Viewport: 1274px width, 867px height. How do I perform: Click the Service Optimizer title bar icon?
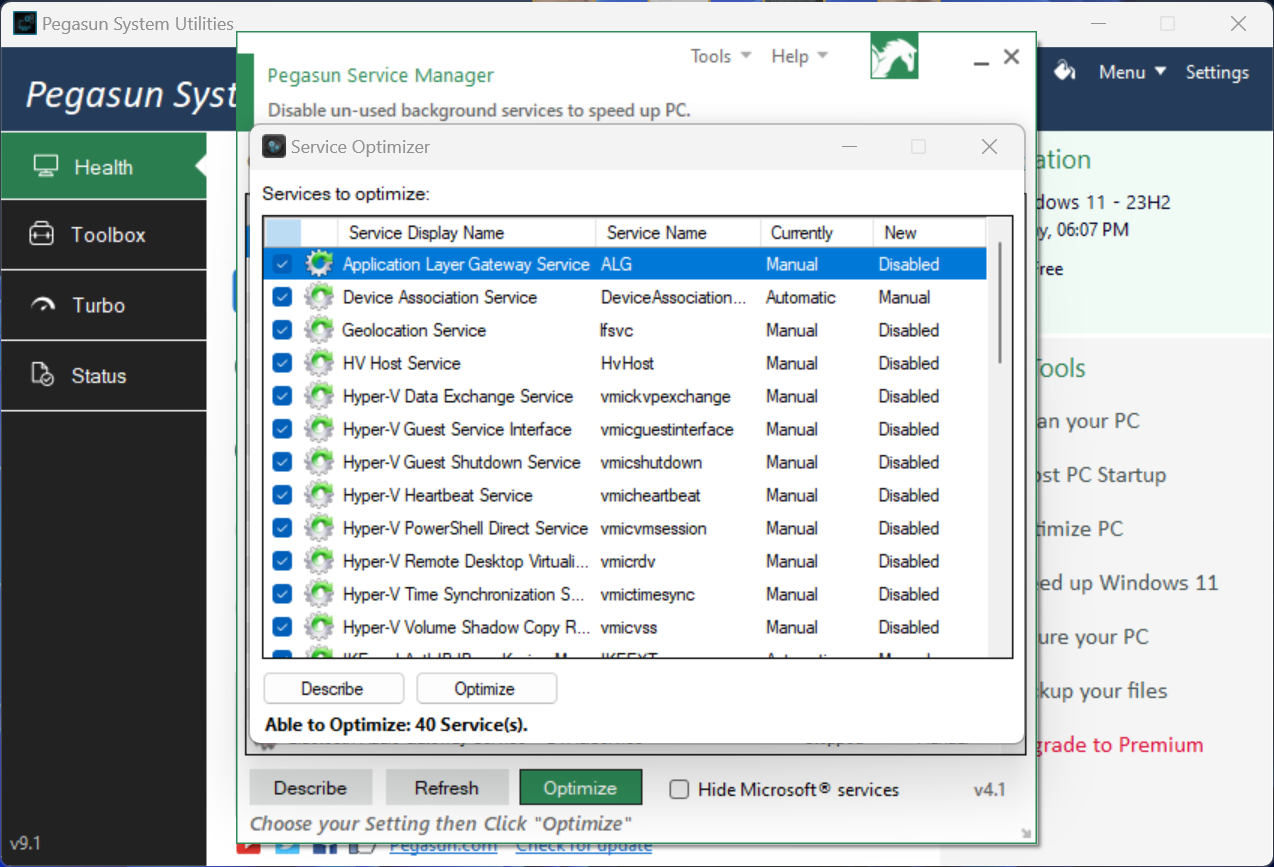[274, 146]
